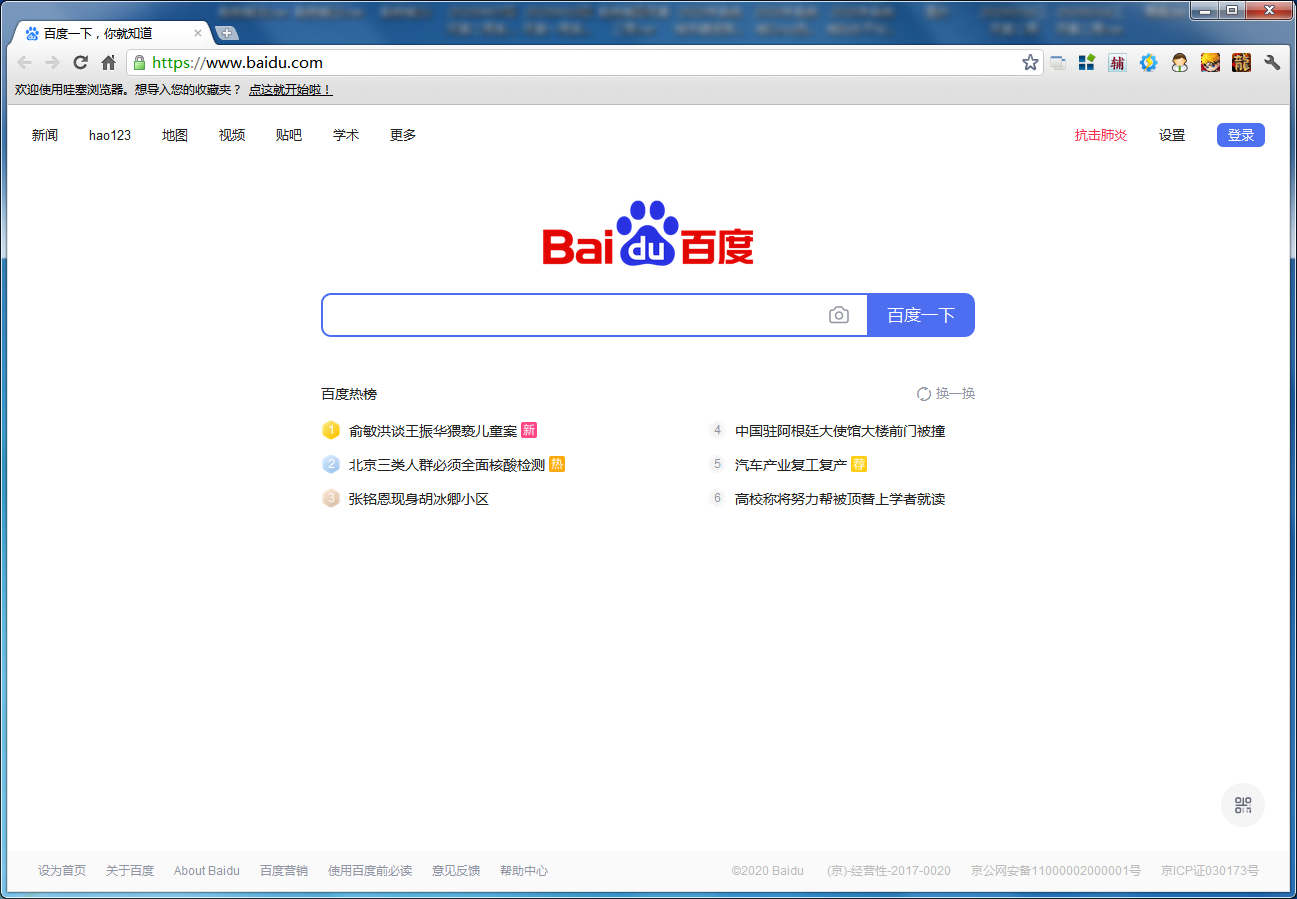Open 地图 in top navigation
This screenshot has height=899, width=1297.
[175, 135]
